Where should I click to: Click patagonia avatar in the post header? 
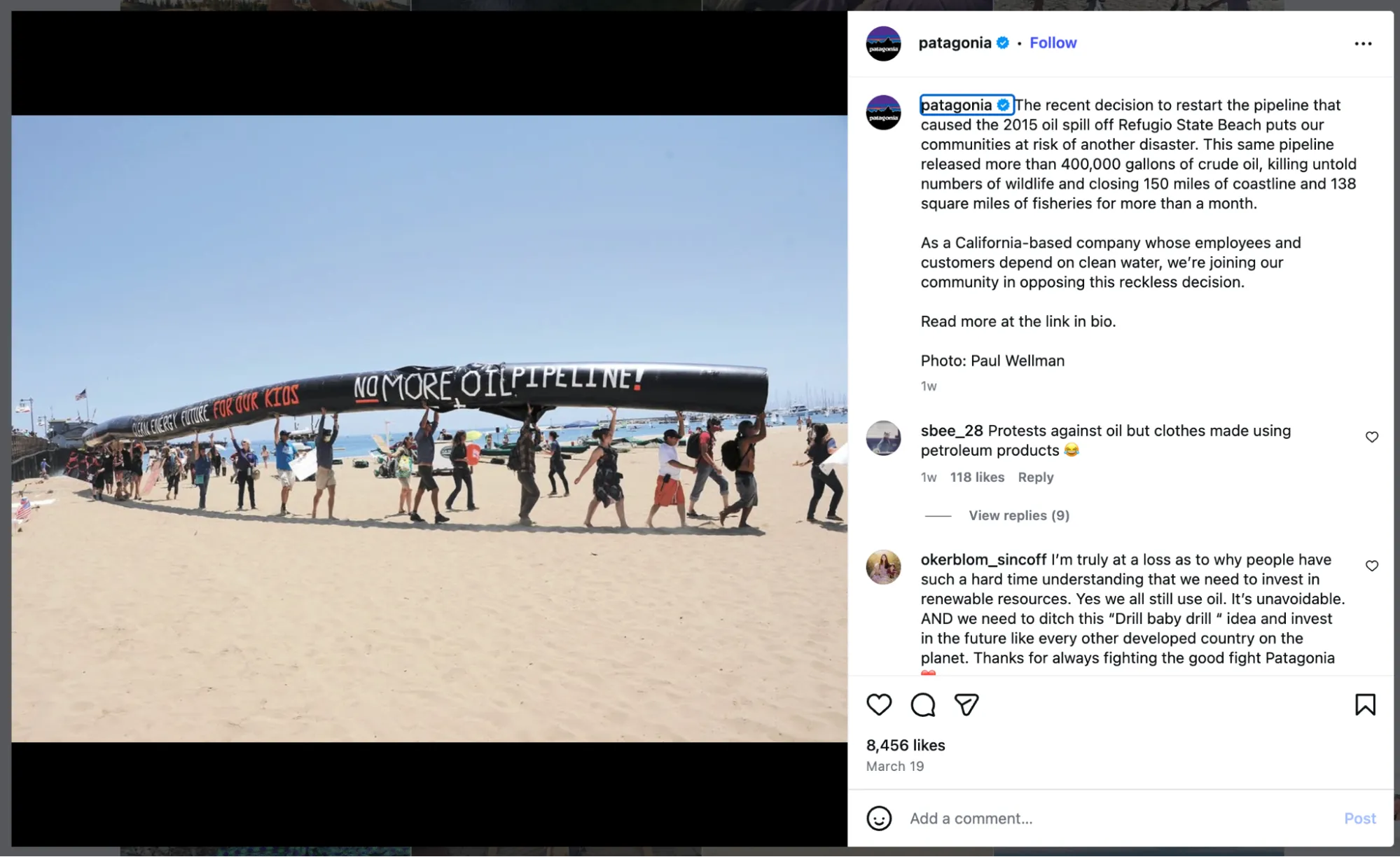pos(883,43)
